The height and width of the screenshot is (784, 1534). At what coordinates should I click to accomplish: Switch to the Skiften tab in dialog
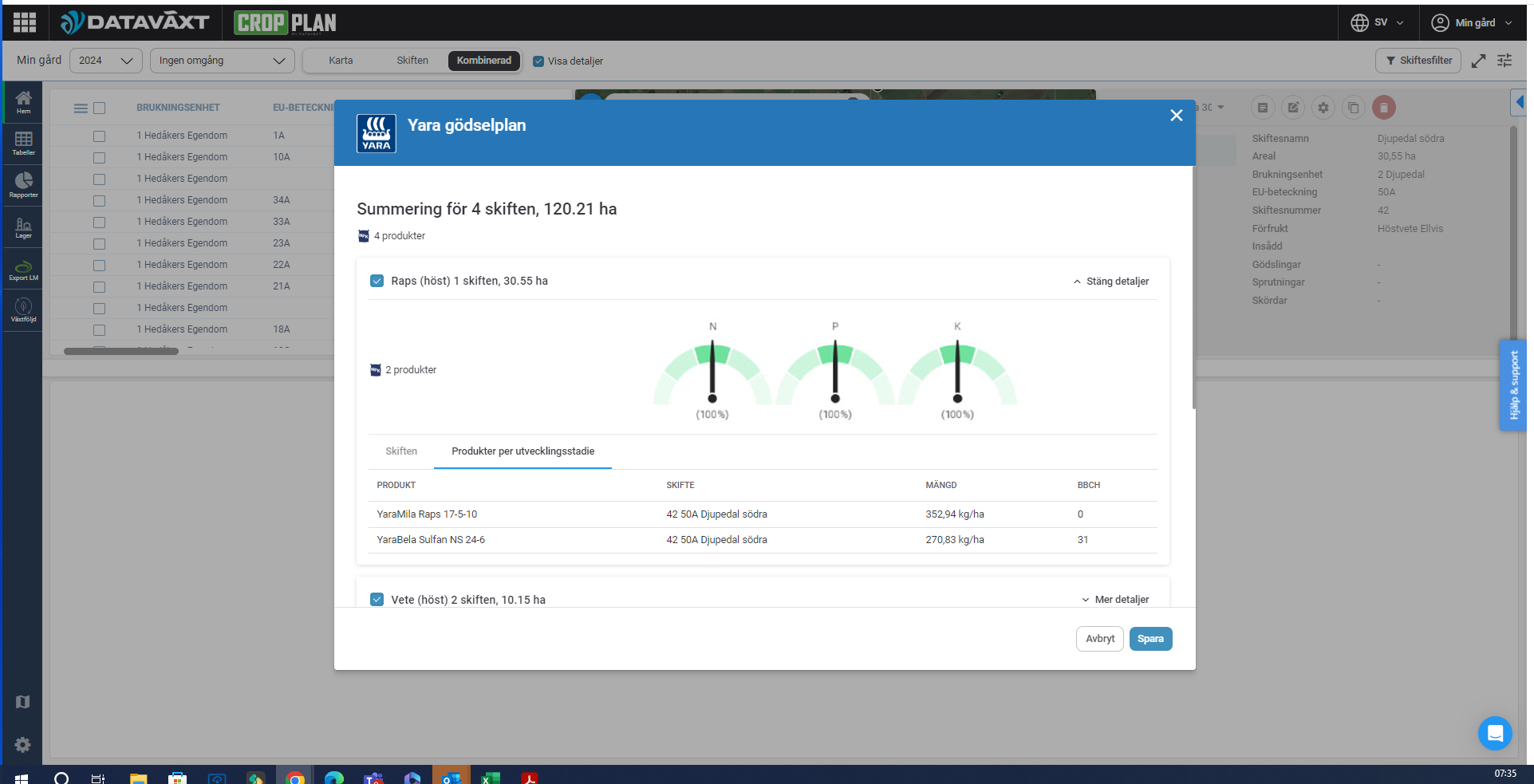click(401, 451)
